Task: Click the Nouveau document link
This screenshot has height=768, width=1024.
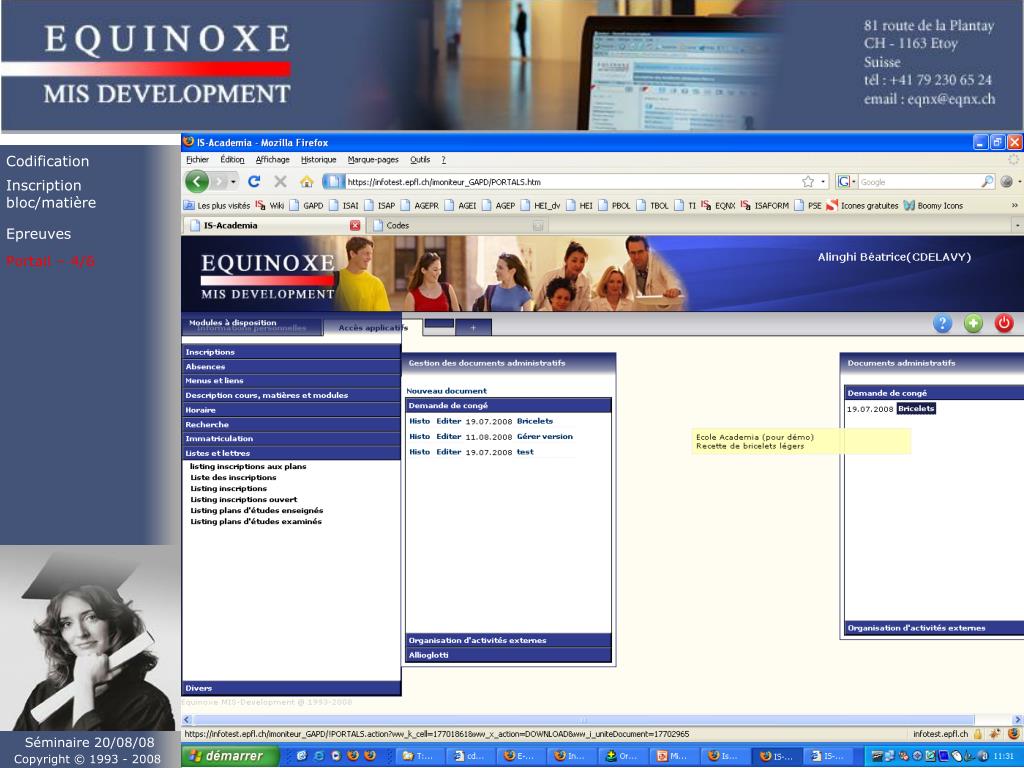Action: [447, 391]
